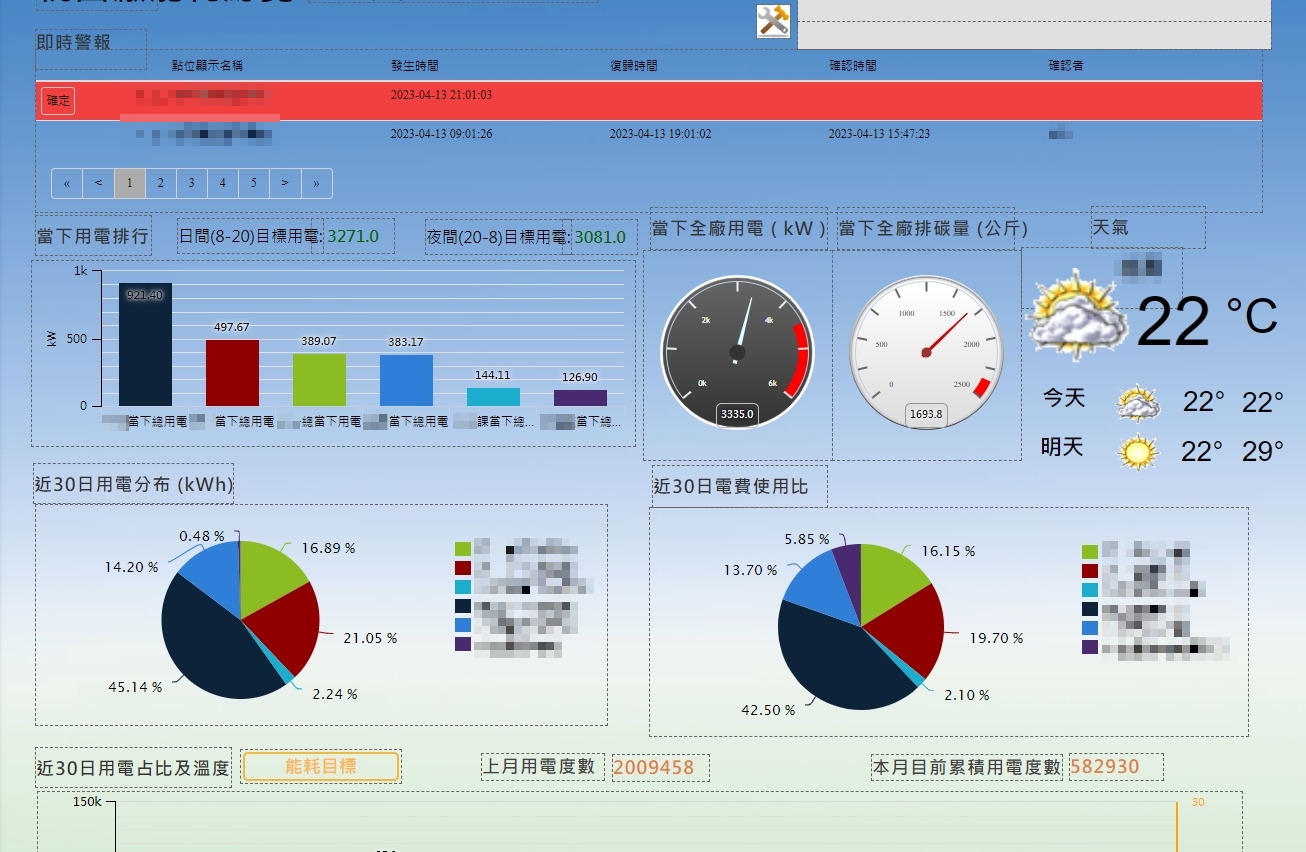Viewport: 1306px width, 852px height.
Task: Go to alarm list page 2
Action: click(x=161, y=184)
